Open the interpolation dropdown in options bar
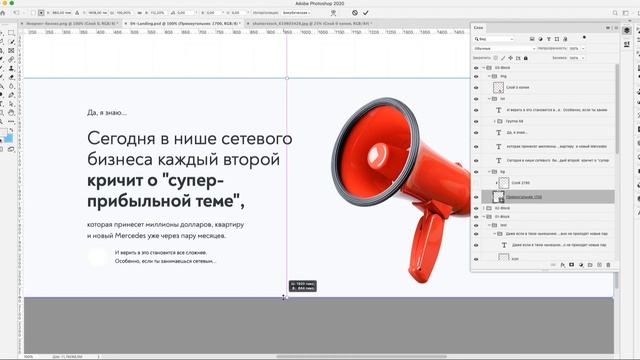This screenshot has width=640, height=360. (298, 13)
